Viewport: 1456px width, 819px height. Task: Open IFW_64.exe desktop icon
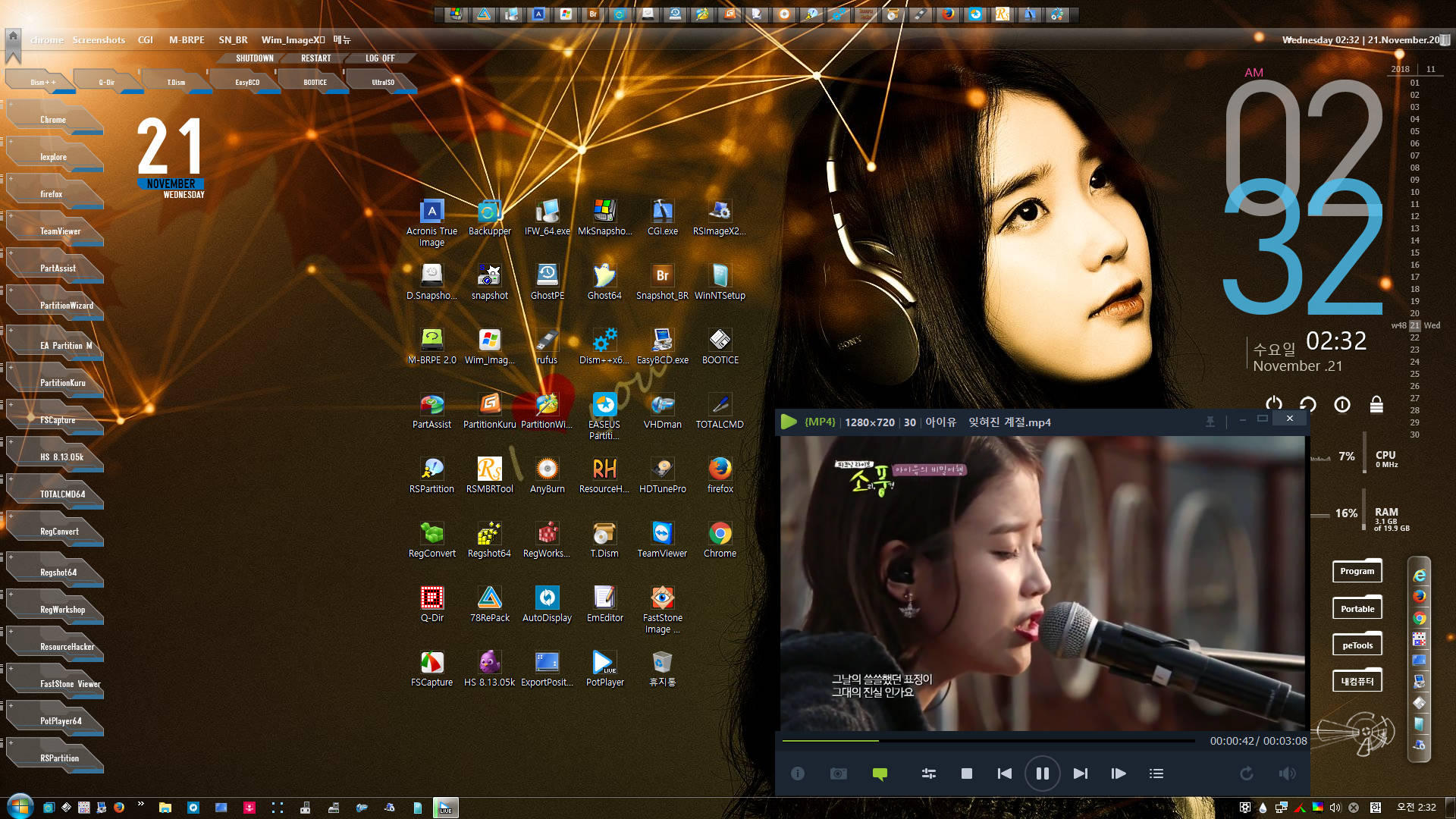547,218
